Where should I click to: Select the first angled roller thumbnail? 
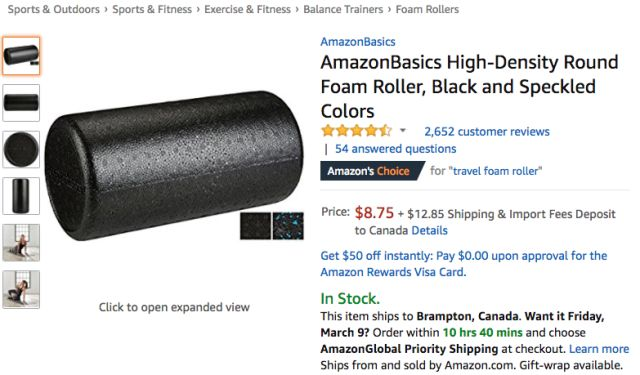click(x=21, y=55)
